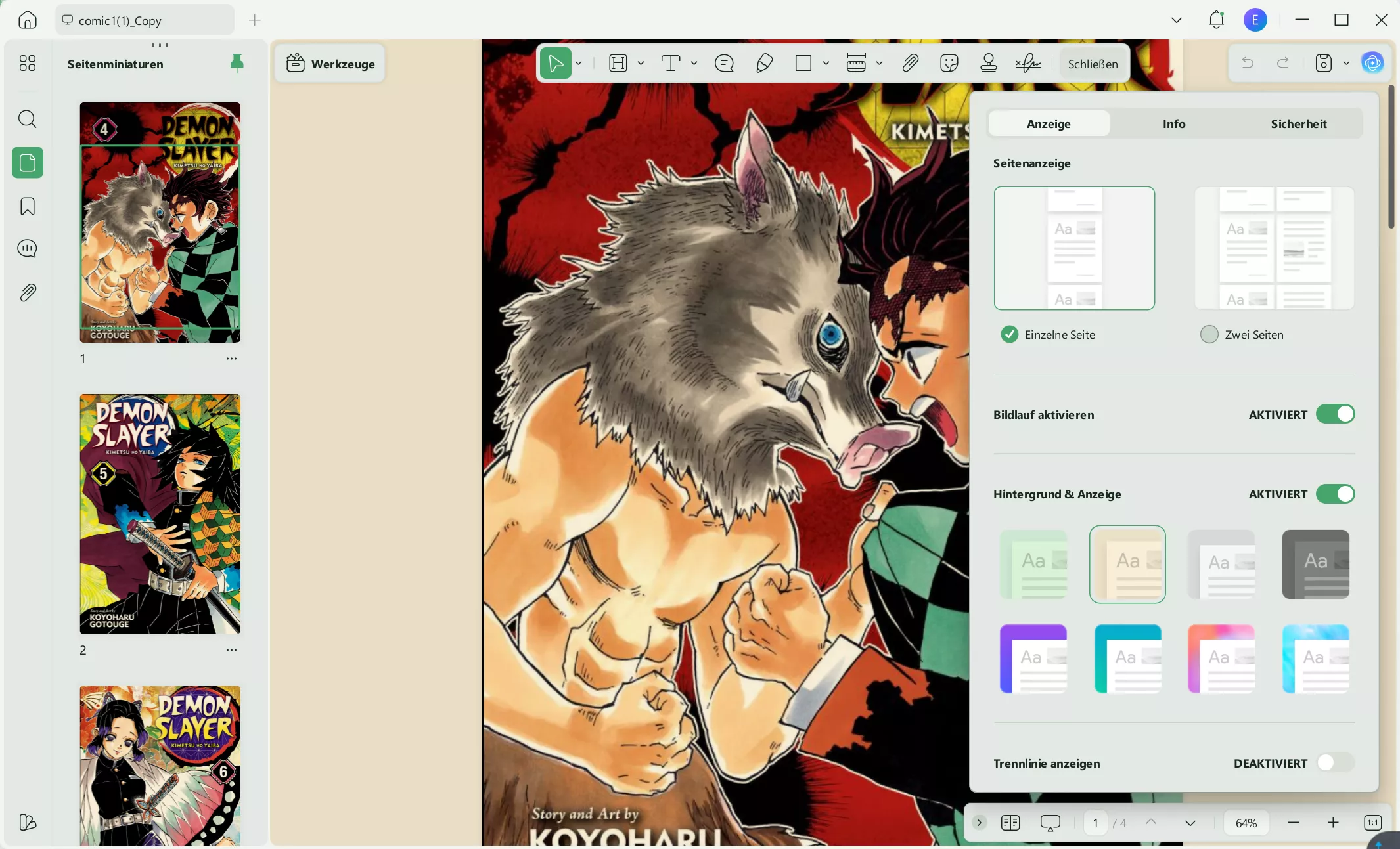1400x849 pixels.
Task: Start slideshow presentation mode
Action: (1050, 823)
